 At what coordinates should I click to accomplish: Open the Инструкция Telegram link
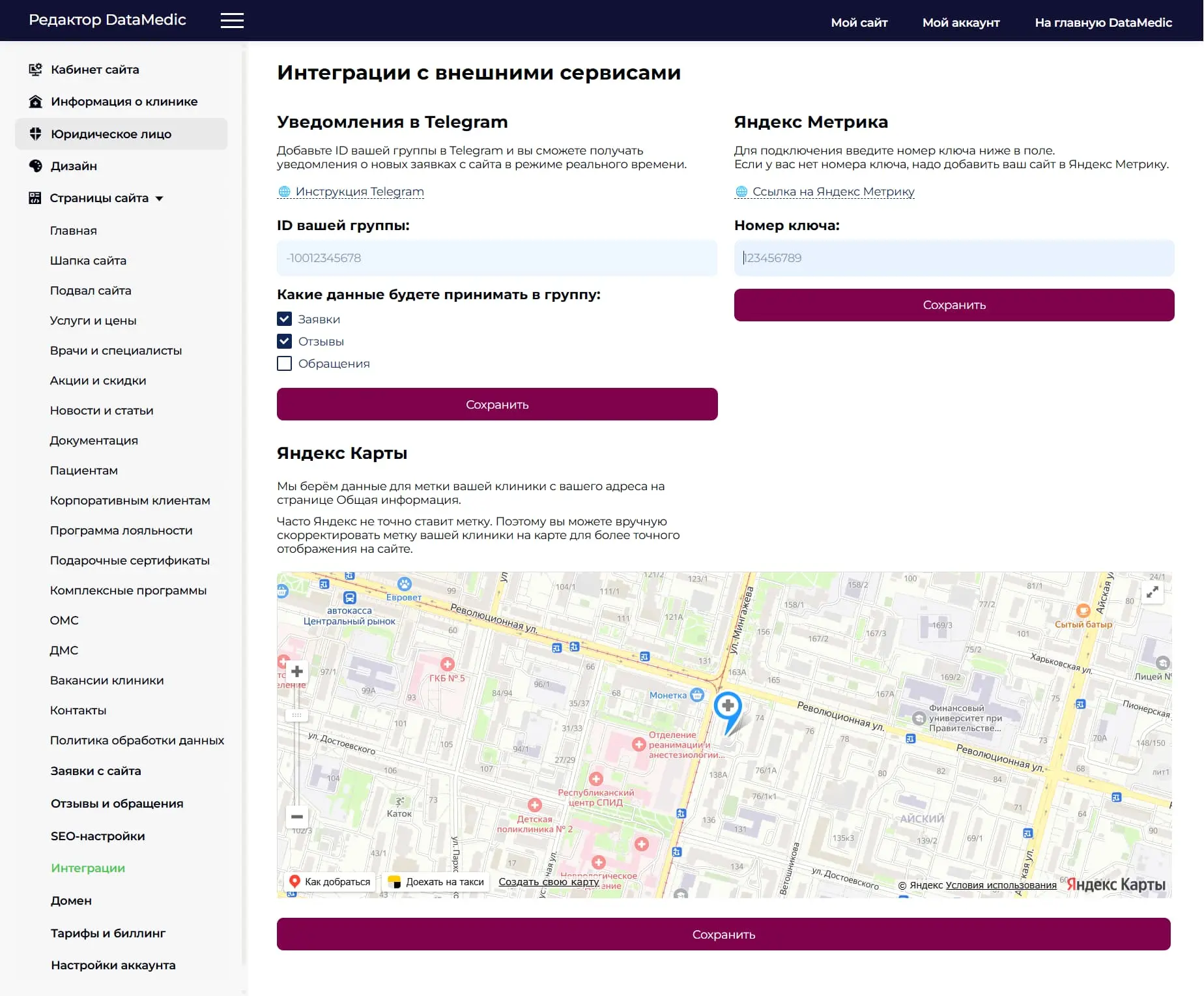[x=359, y=192]
